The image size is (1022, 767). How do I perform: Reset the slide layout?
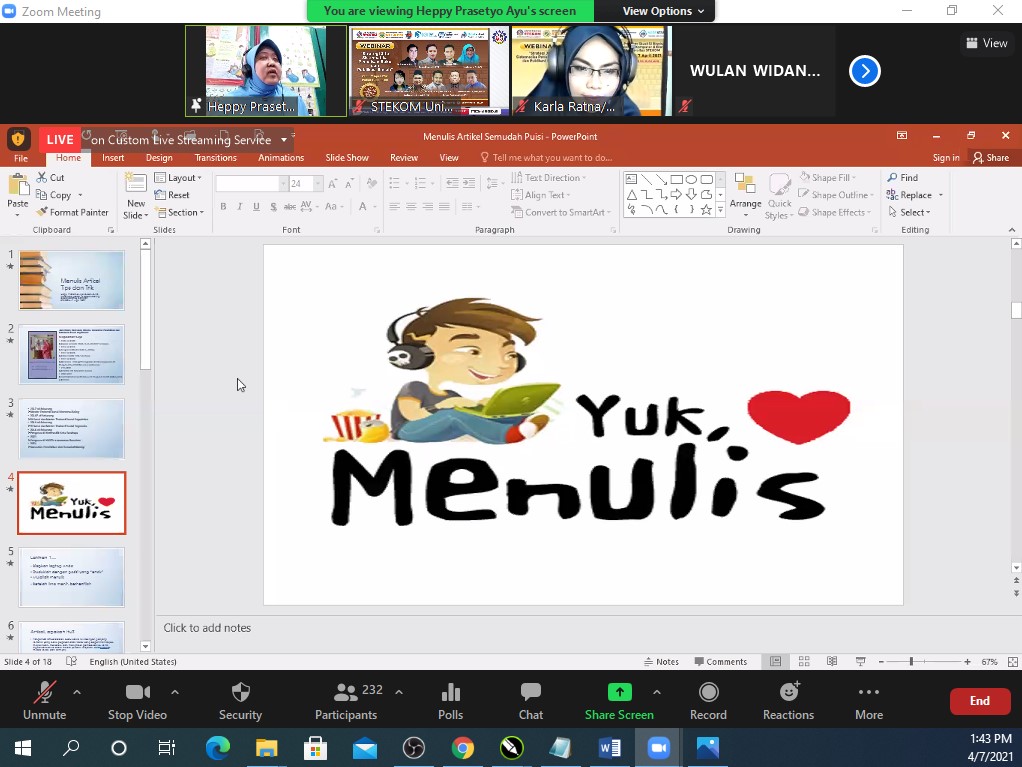(x=172, y=195)
